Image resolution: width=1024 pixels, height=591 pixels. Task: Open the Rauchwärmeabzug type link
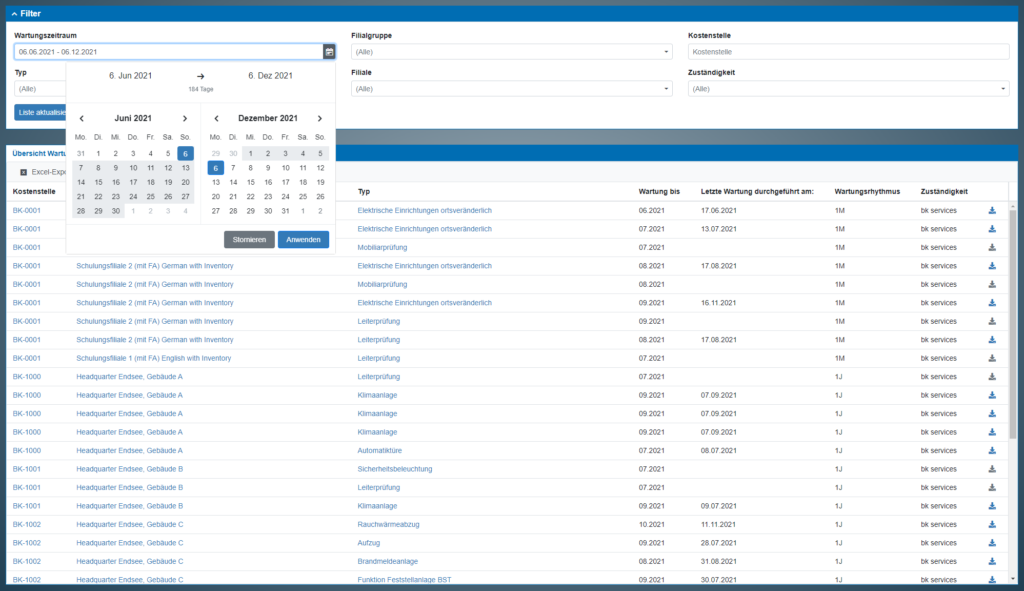point(389,524)
